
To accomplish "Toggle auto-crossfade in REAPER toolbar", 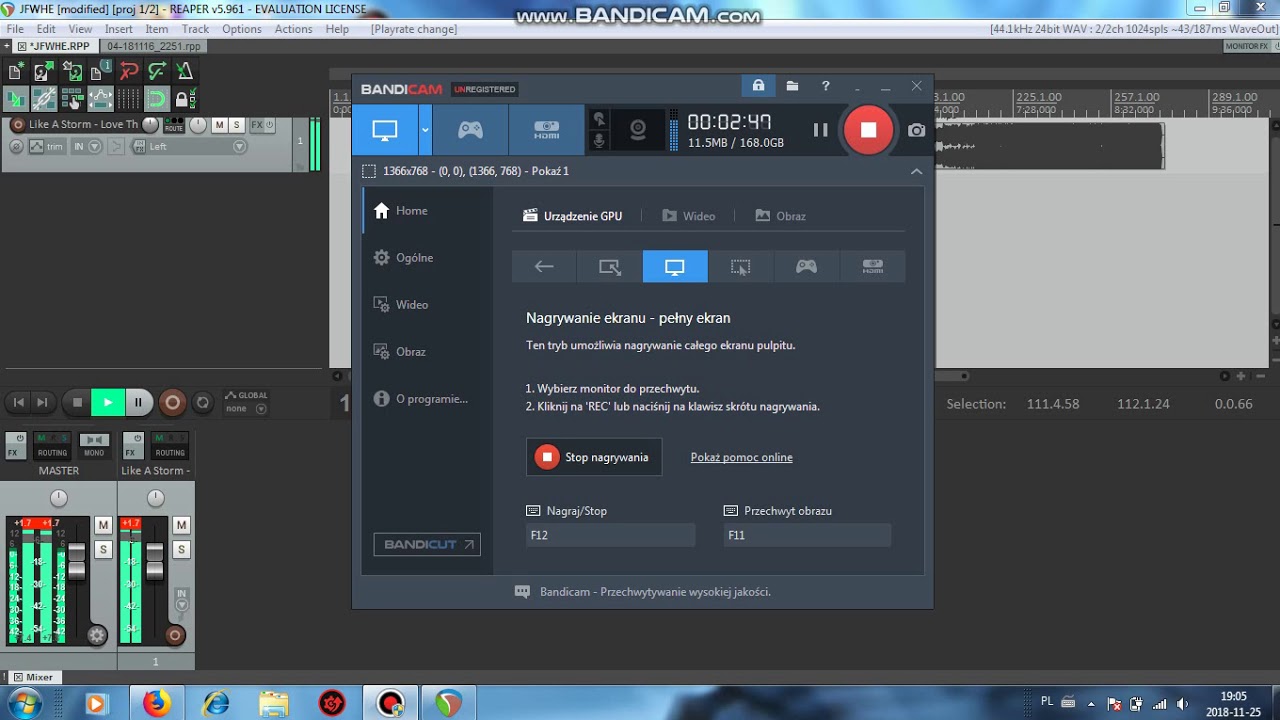I will click(x=15, y=98).
